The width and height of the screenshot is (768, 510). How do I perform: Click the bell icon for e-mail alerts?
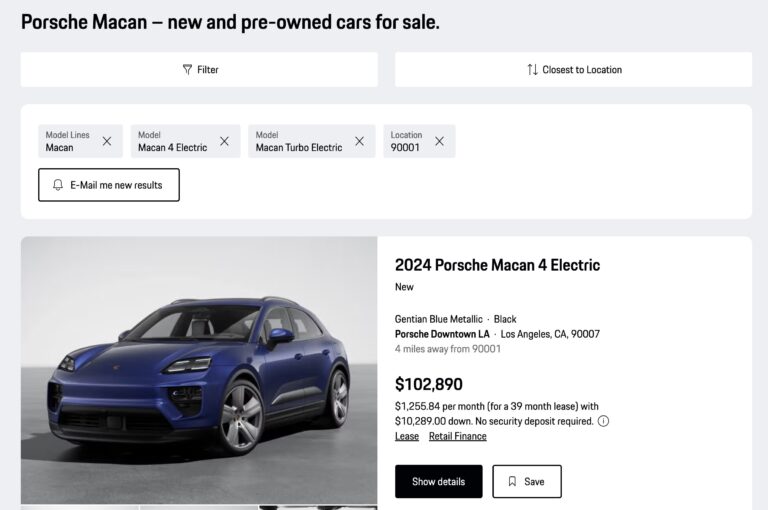[58, 185]
